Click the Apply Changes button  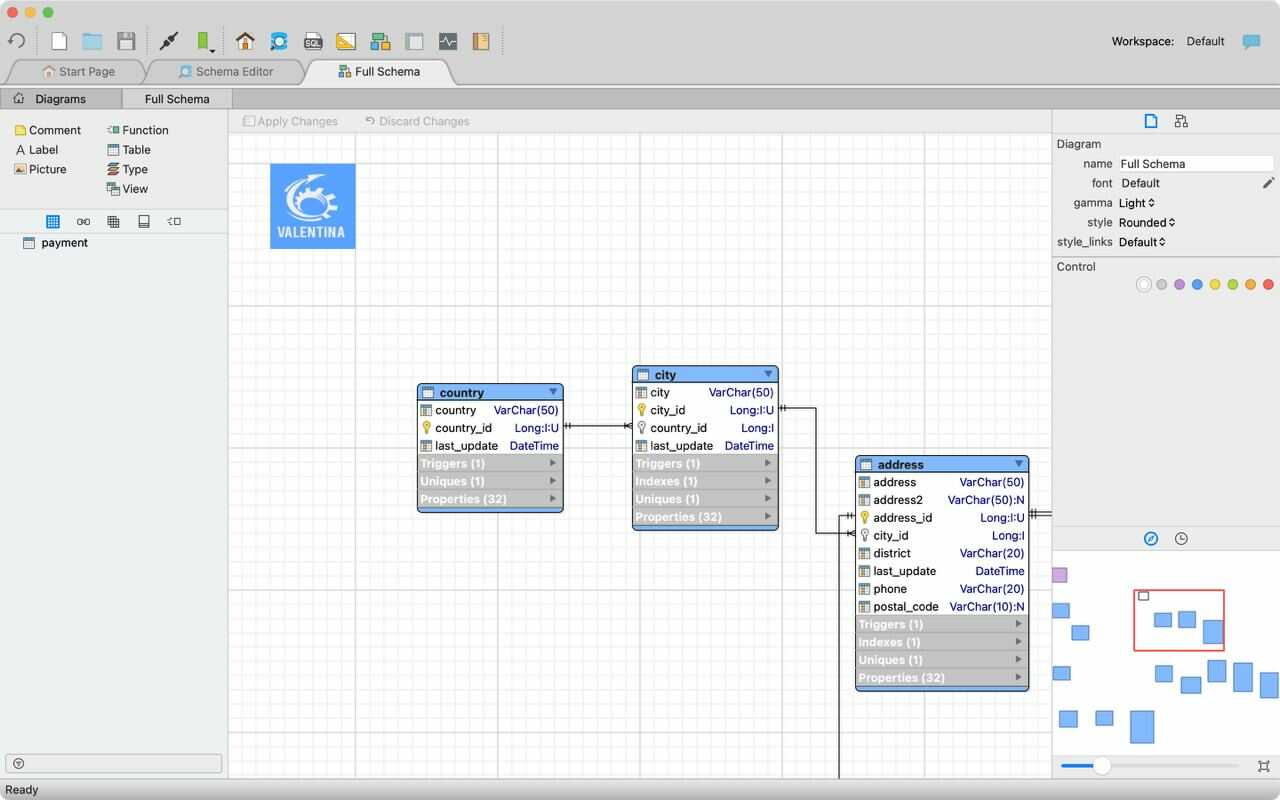pos(290,122)
